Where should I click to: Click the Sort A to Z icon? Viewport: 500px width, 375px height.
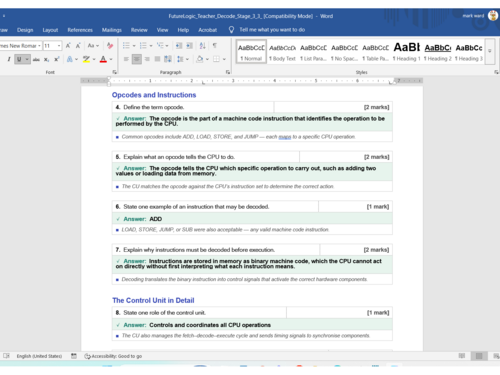tap(202, 46)
